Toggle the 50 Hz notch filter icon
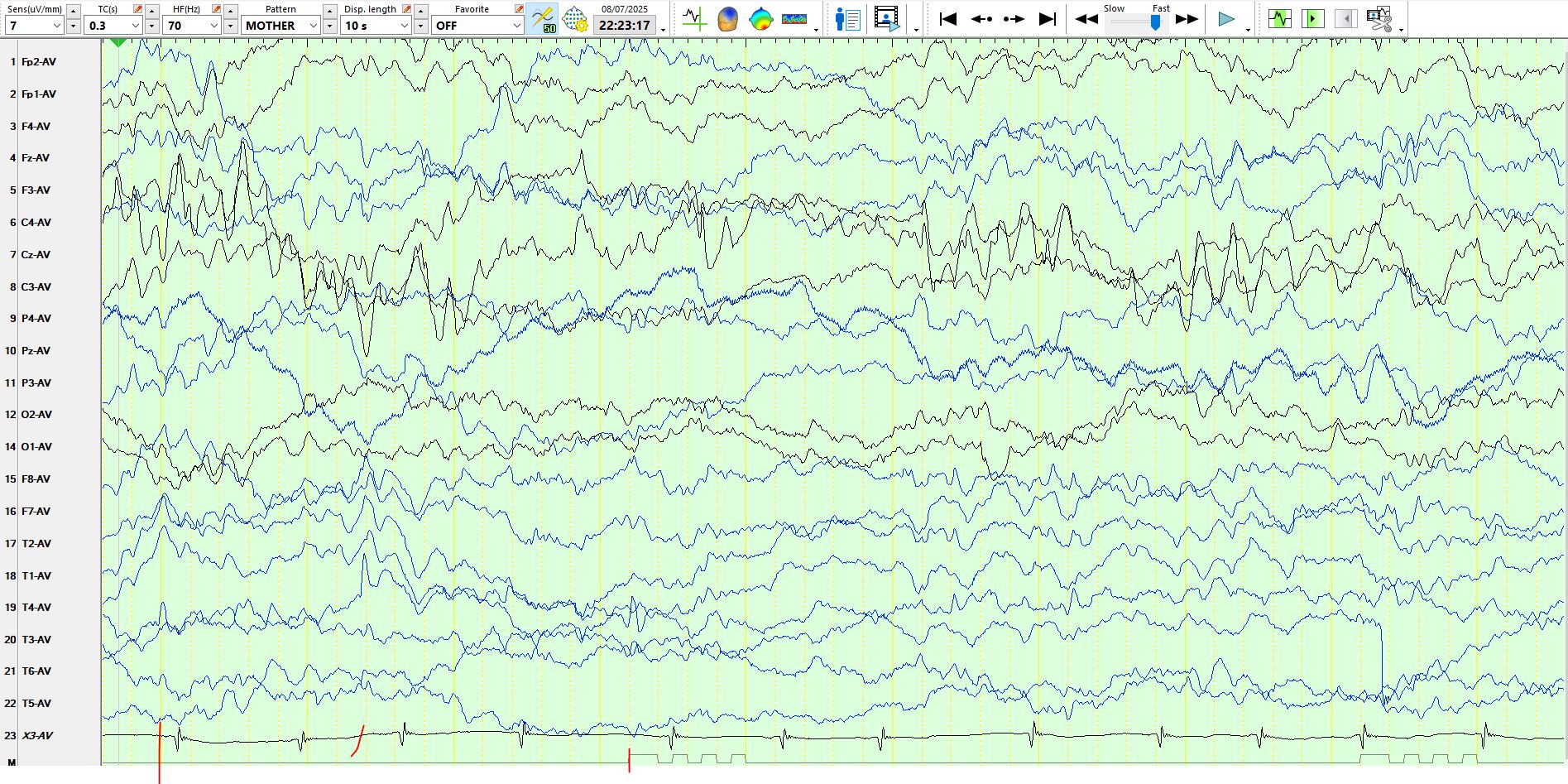 [543, 18]
